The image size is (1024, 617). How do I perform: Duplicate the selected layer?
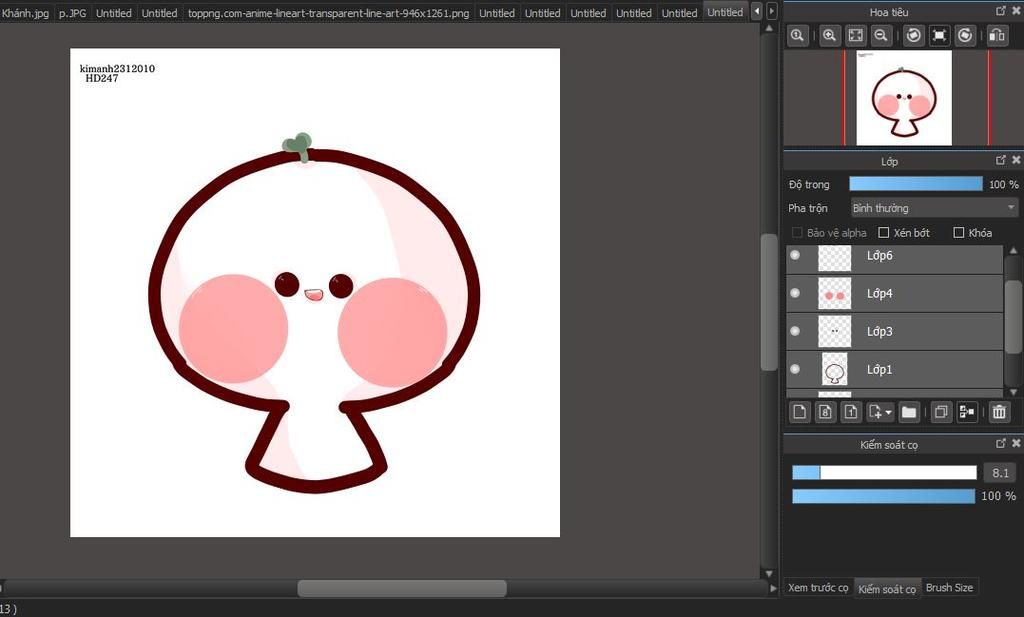point(941,412)
